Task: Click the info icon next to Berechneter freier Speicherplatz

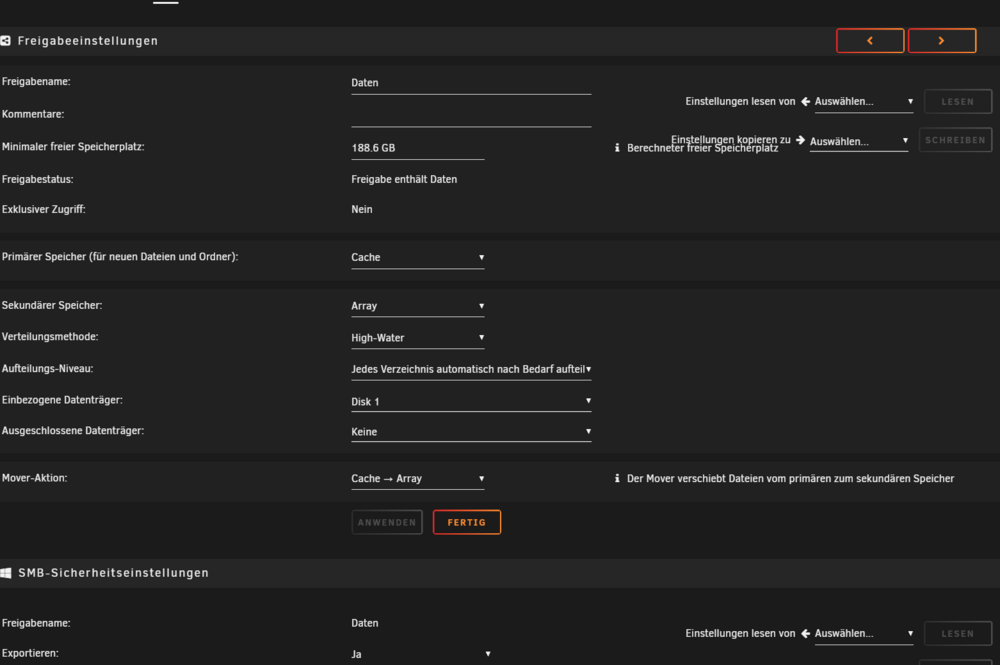Action: coord(617,148)
